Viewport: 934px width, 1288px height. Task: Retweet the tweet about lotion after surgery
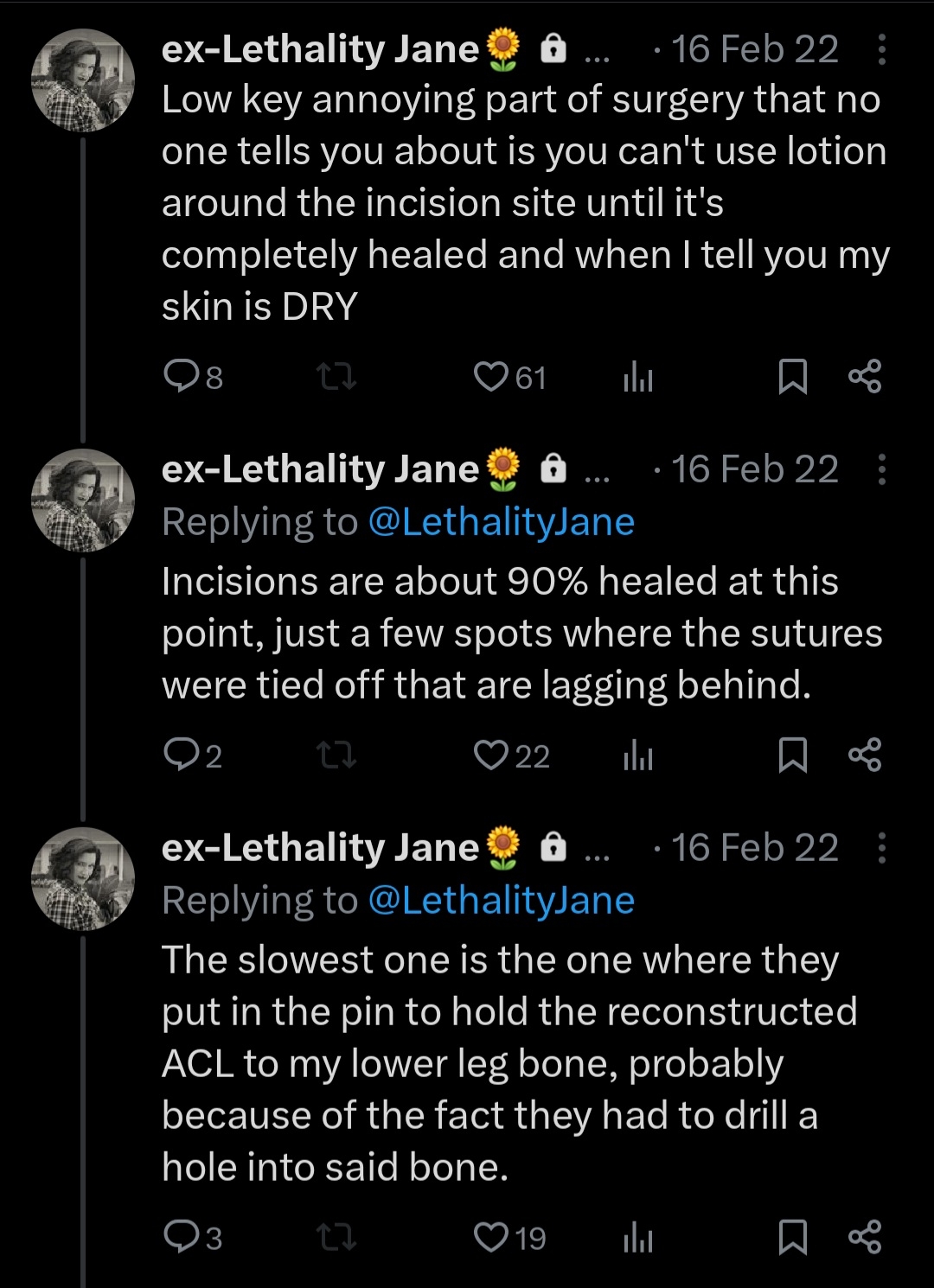point(336,377)
